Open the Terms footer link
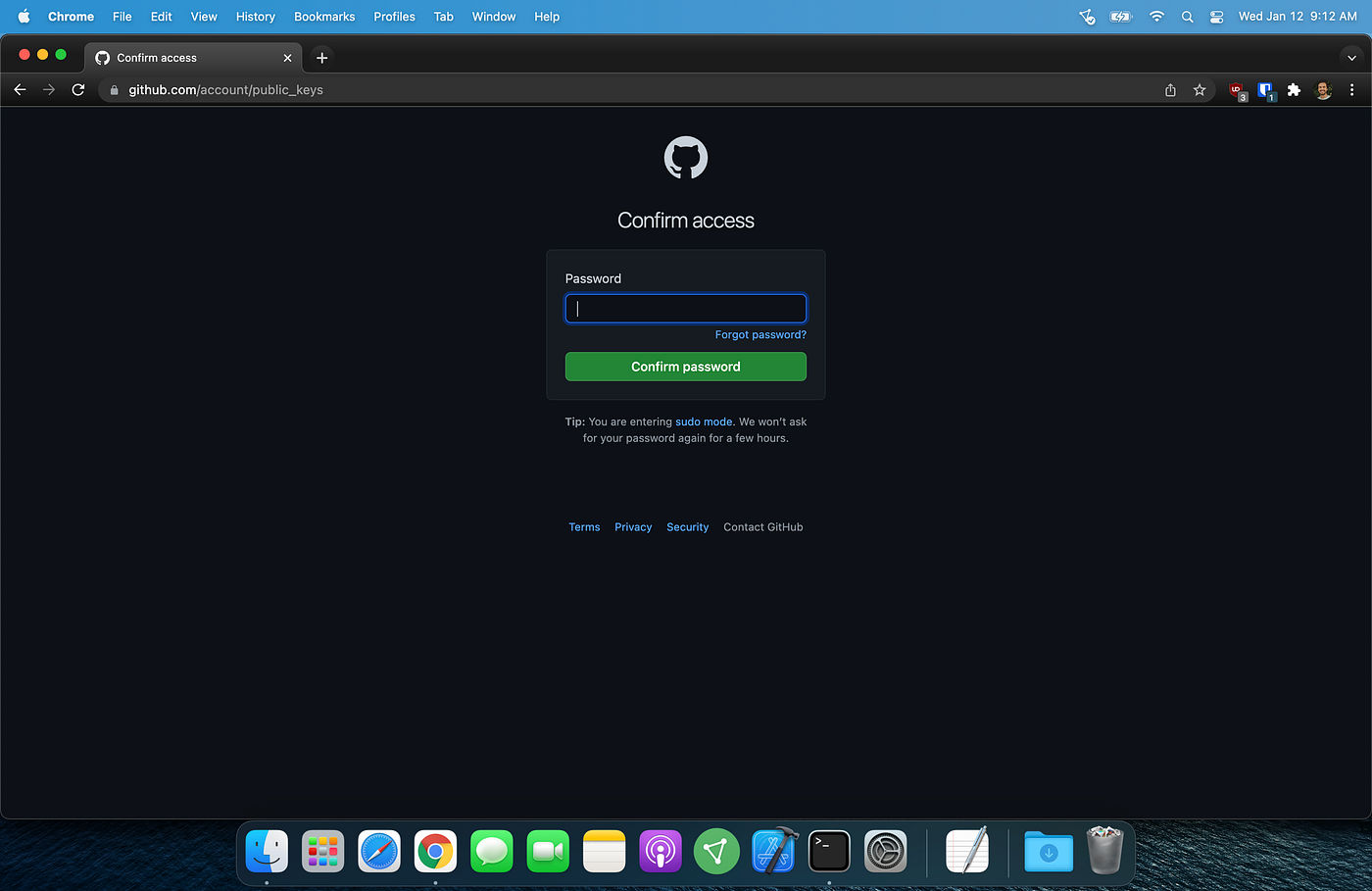Screen dimensions: 1372x891 pos(584,527)
